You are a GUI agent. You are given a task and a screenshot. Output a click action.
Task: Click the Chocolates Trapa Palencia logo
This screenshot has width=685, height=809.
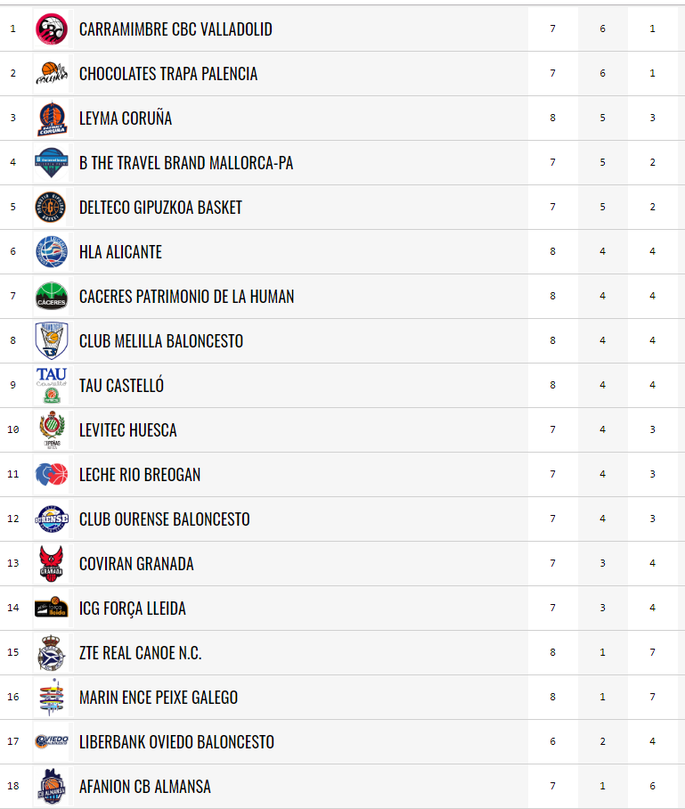pyautogui.click(x=52, y=73)
